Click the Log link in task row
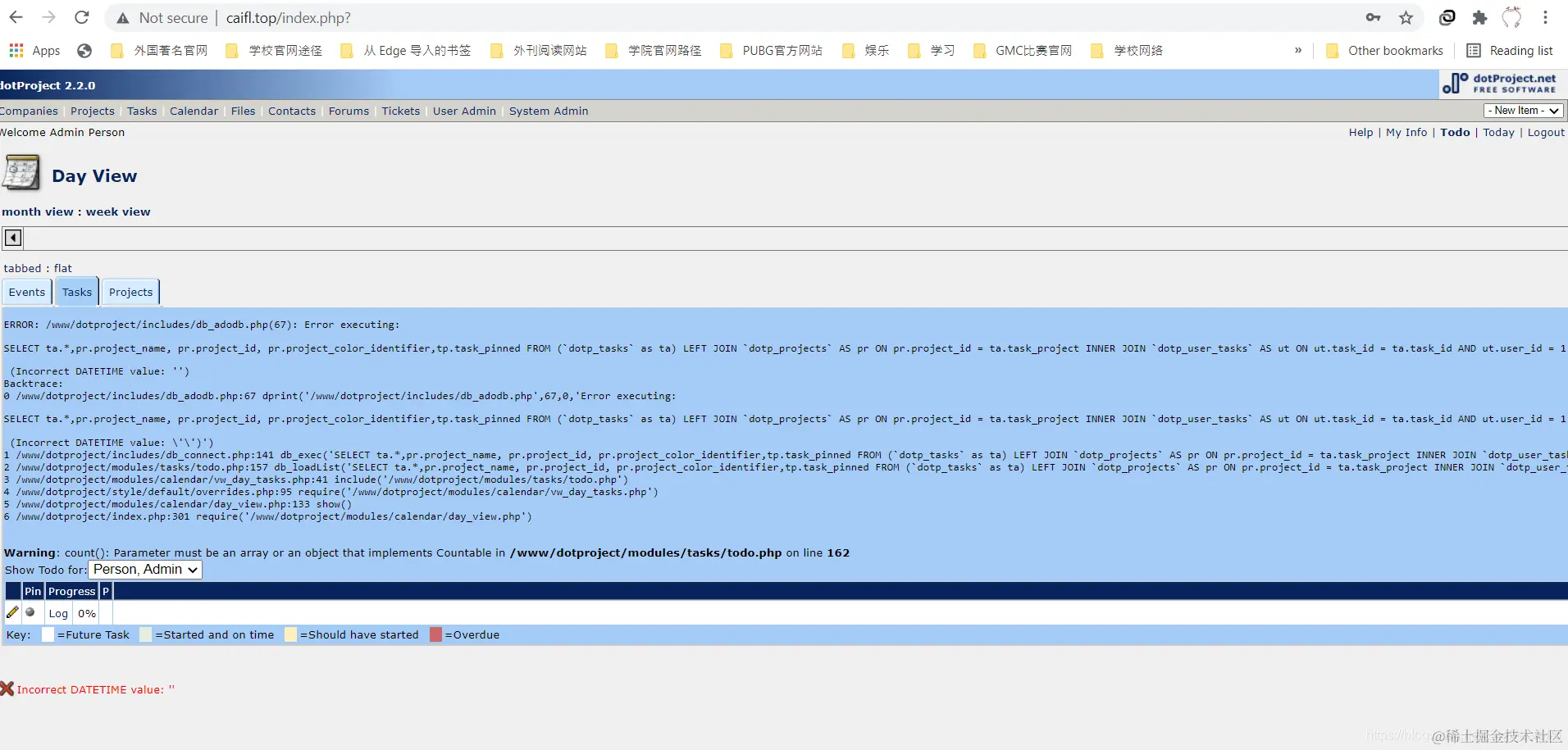 [x=58, y=613]
